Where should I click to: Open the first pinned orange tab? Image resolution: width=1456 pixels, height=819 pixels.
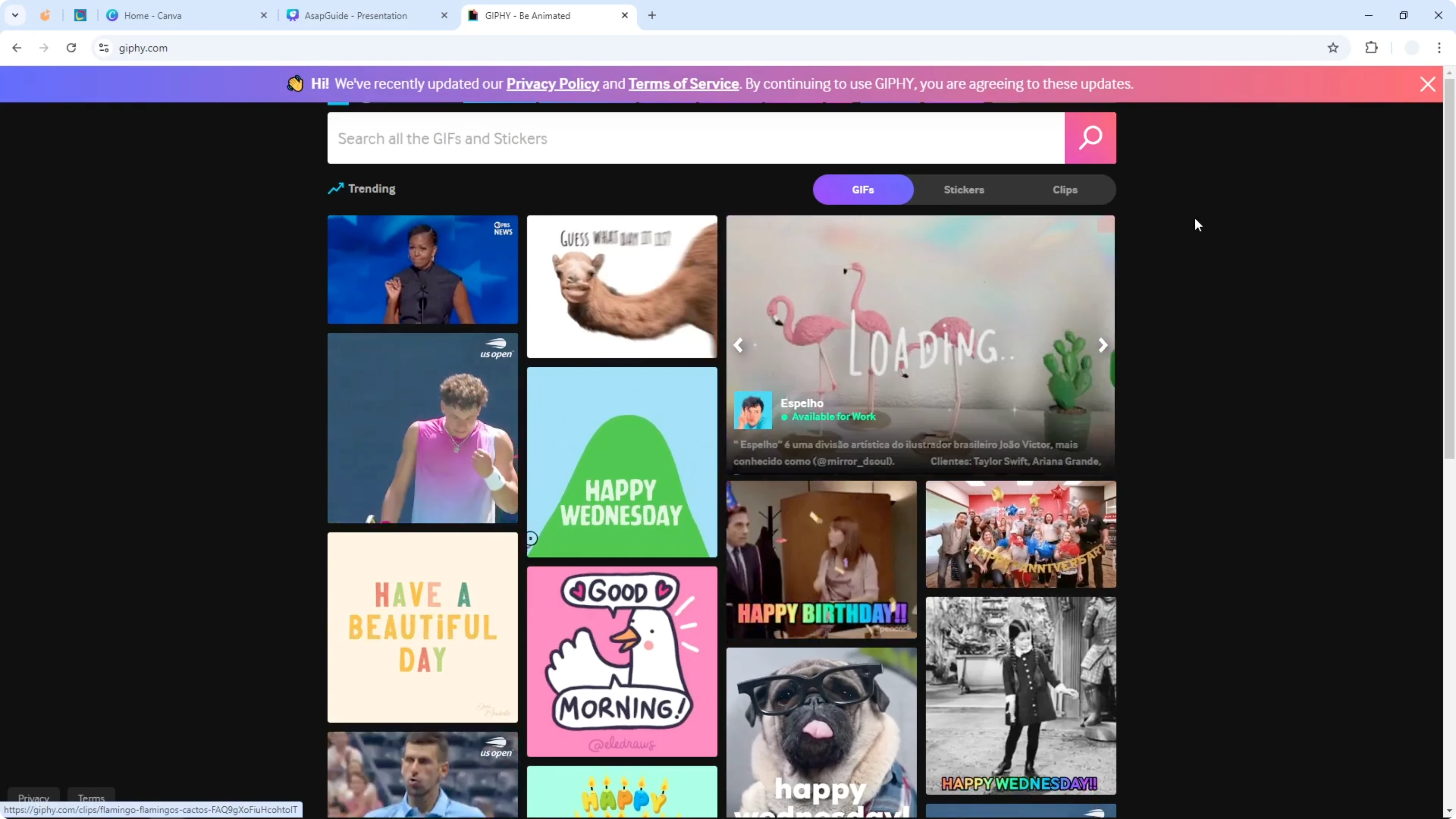point(45,15)
